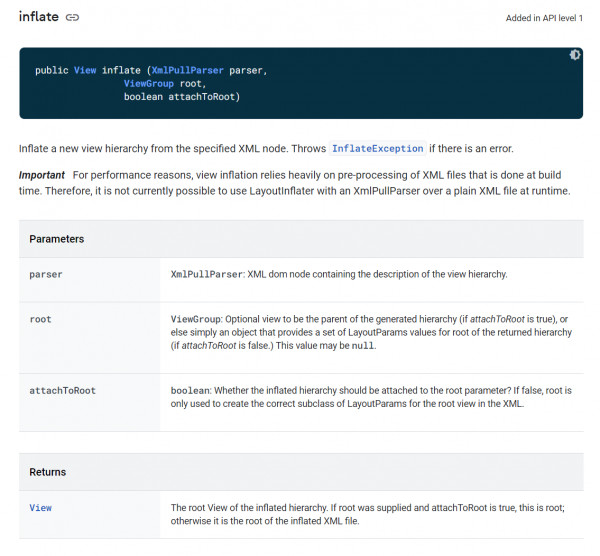Click the "public" keyword in code block
The width and height of the screenshot is (600, 556).
(52, 70)
